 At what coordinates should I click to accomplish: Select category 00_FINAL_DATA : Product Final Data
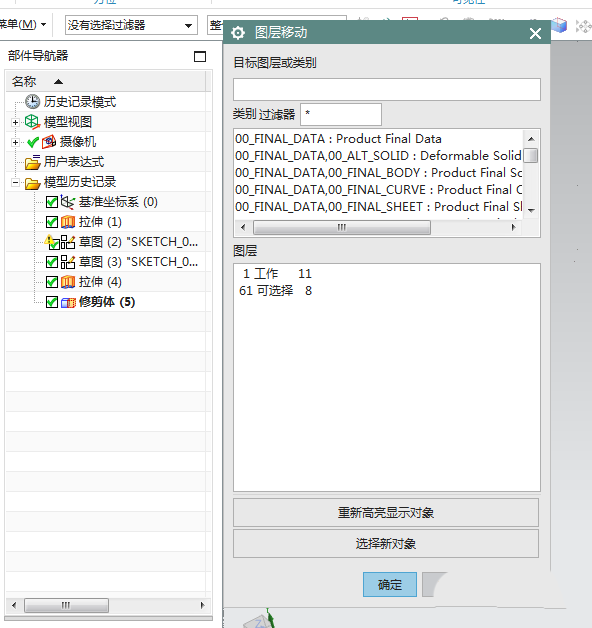[379, 139]
